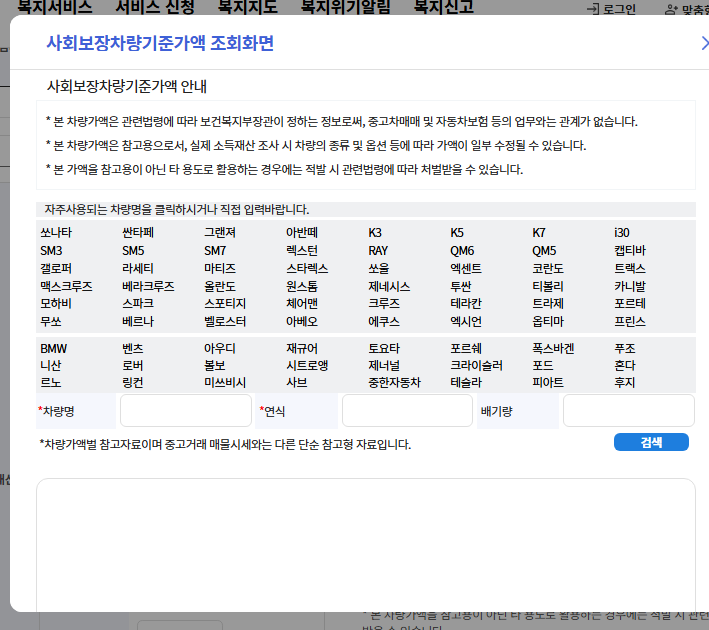Choose 카니발 vehicle name
The image size is (709, 630).
click(630, 286)
